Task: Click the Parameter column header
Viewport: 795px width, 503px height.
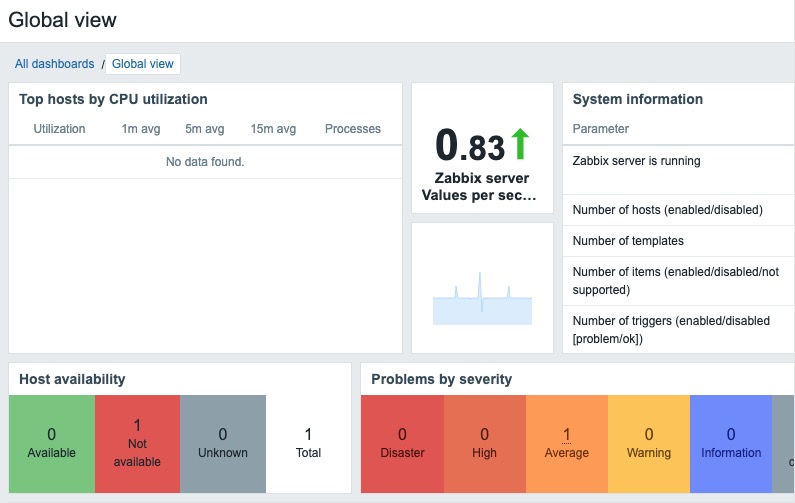Action: pos(600,129)
